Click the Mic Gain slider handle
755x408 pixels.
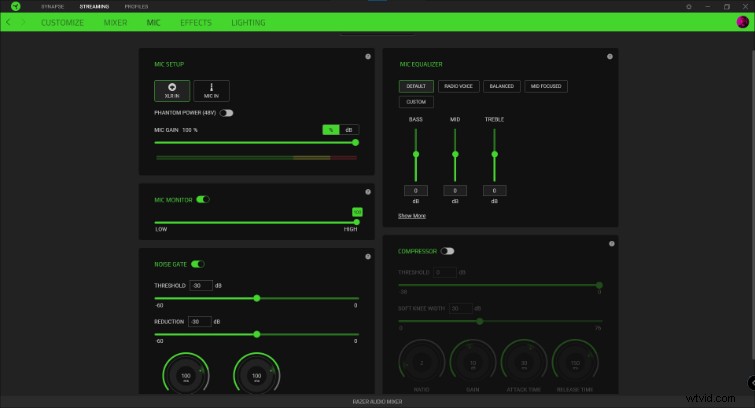click(355, 143)
